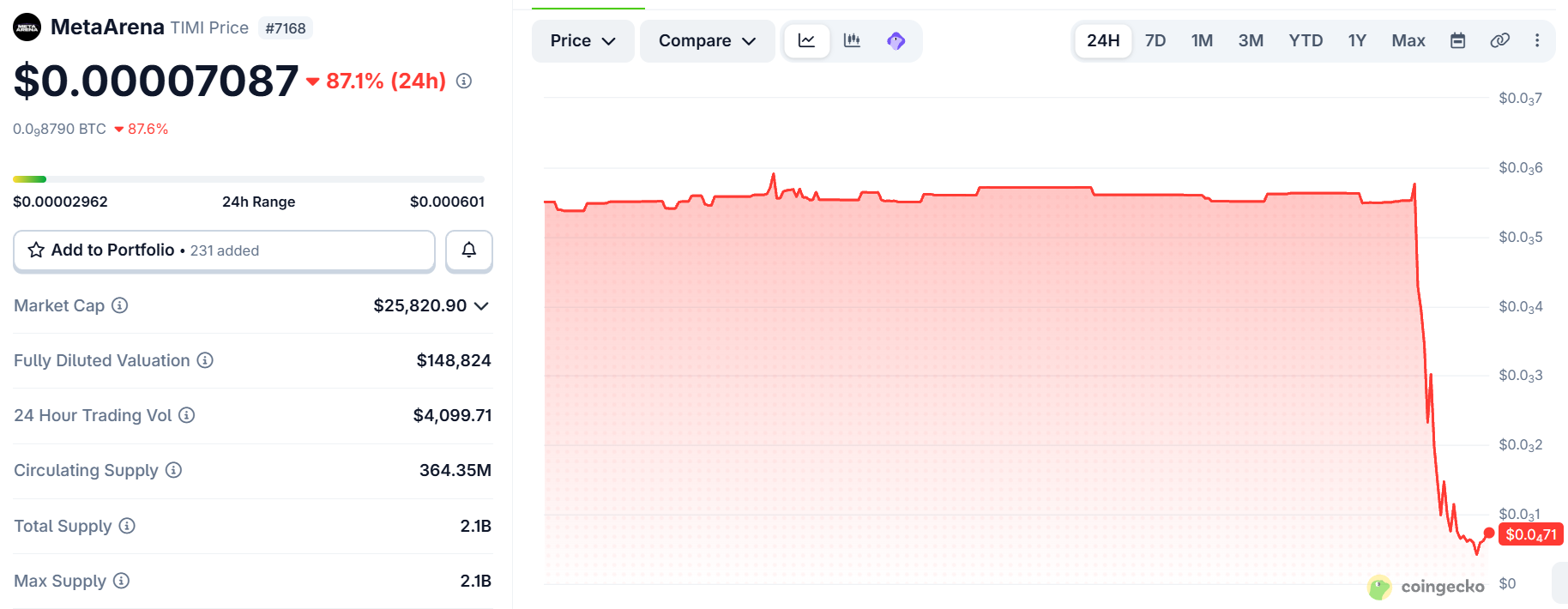Screen dimensions: 1568x609
Task: Click the $0.00007087 price text
Action: pos(156,81)
